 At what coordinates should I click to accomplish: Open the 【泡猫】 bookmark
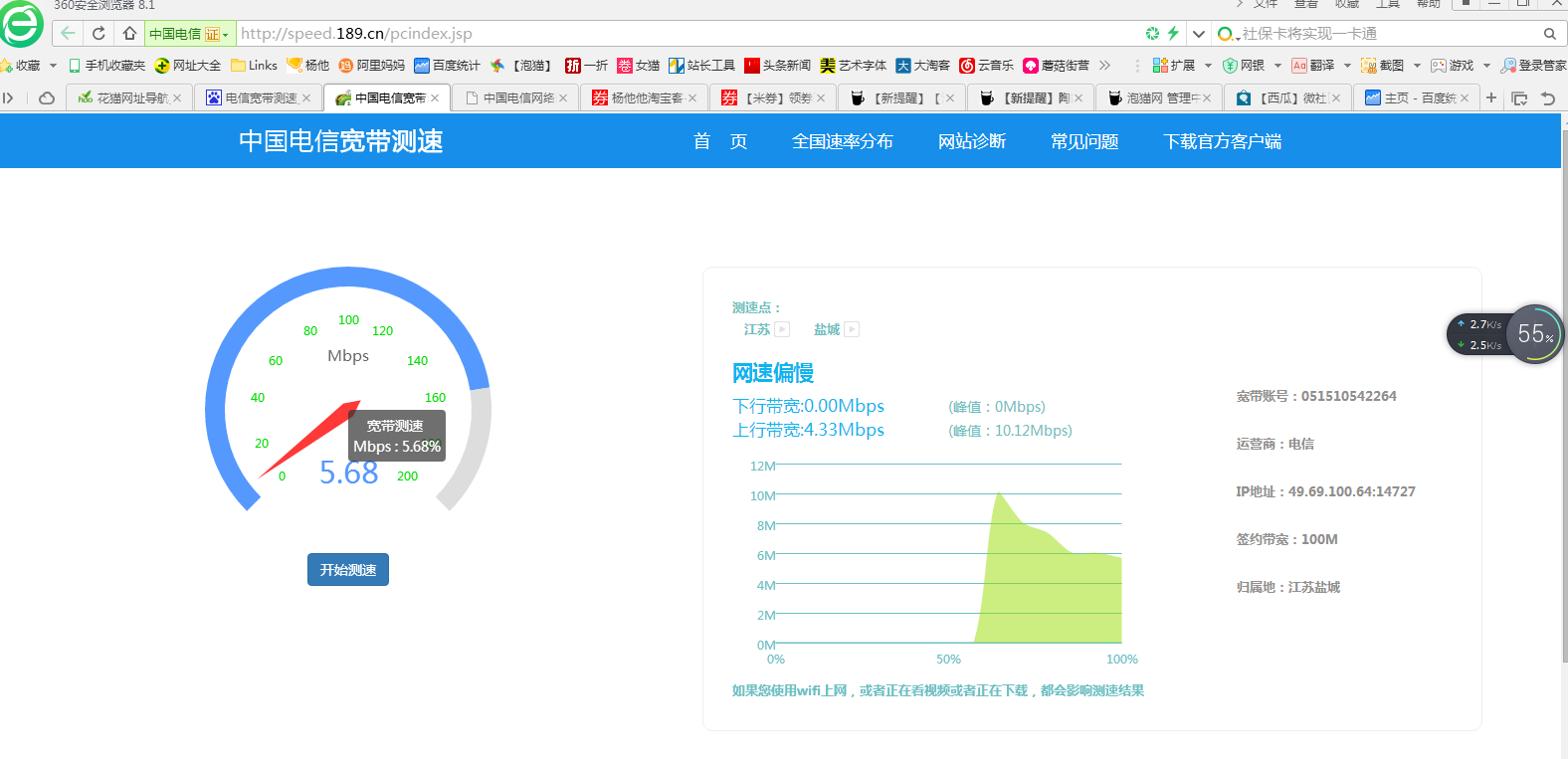tap(521, 66)
